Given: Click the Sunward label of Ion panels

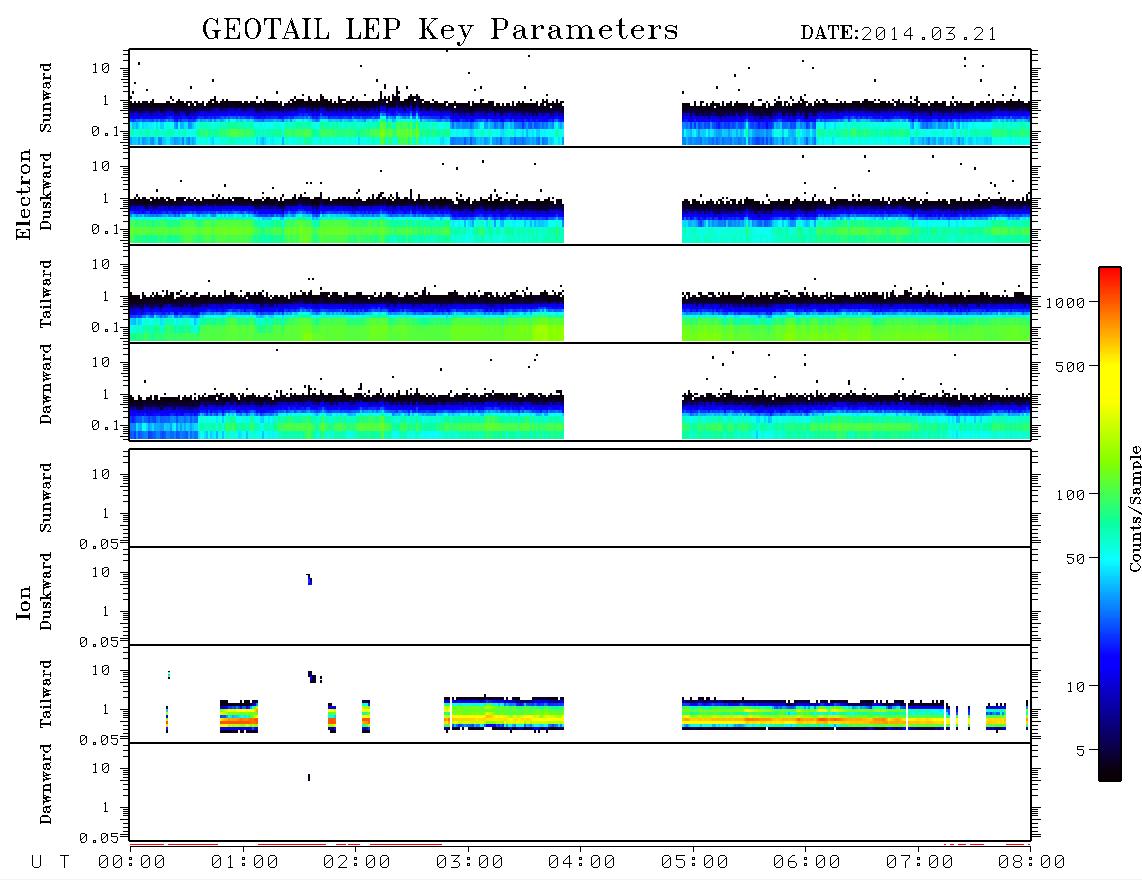Looking at the screenshot, I should [x=45, y=498].
